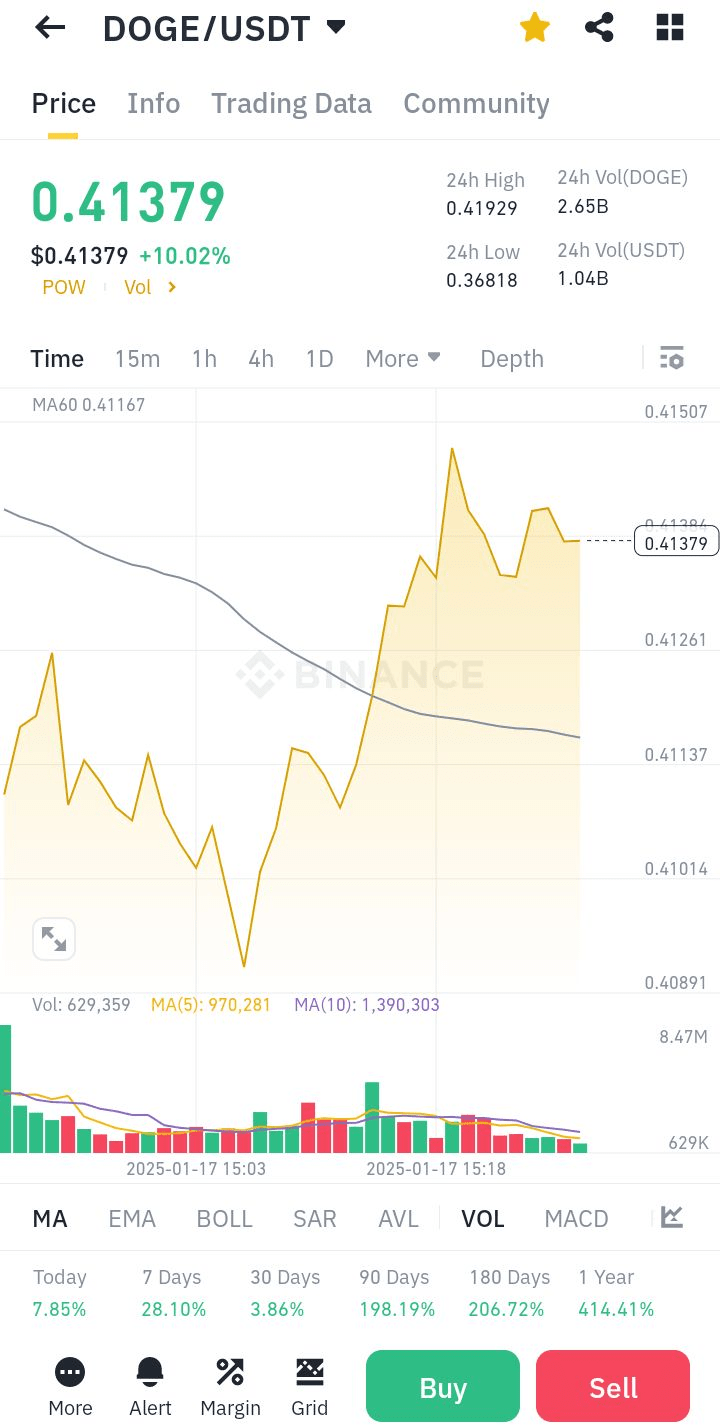The width and height of the screenshot is (720, 1427).
Task: Expand the POW Vol tags chevron
Action: [172, 288]
